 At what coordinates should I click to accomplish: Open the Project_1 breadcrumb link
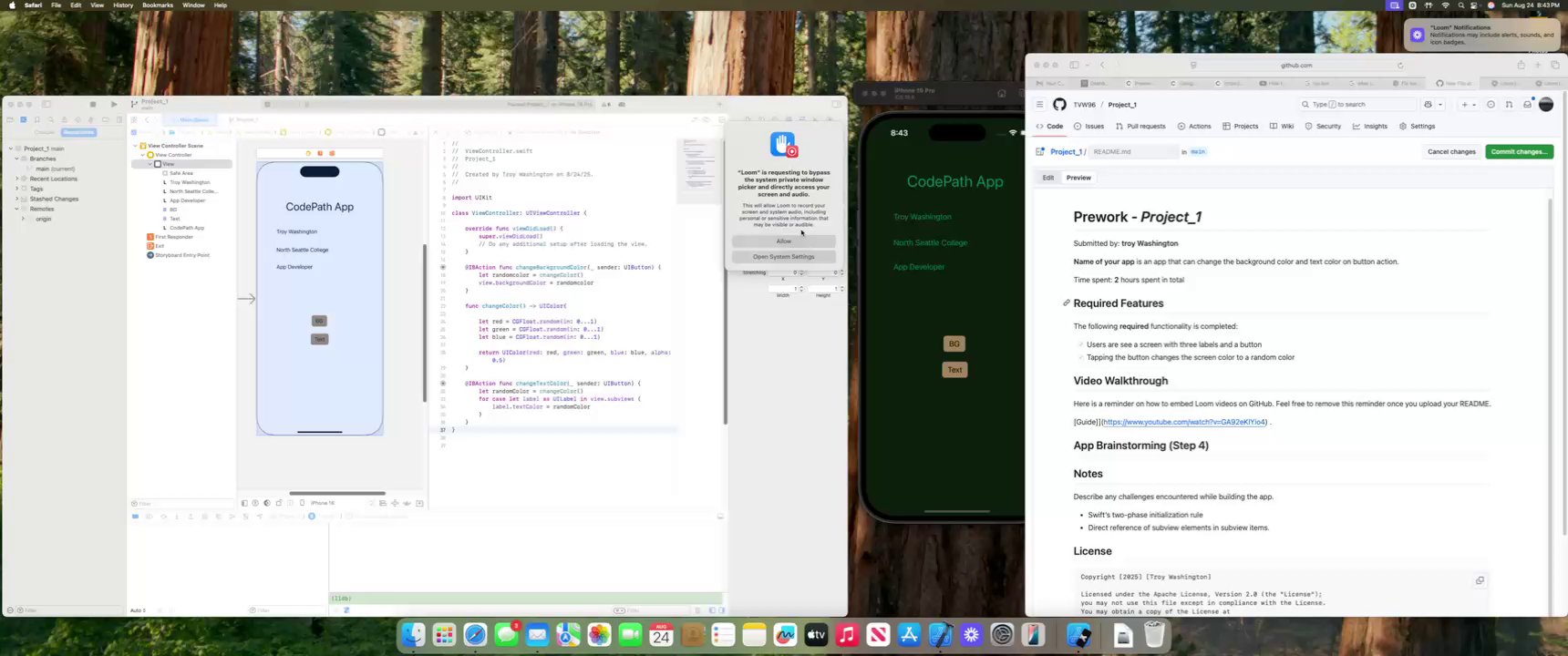point(1066,152)
